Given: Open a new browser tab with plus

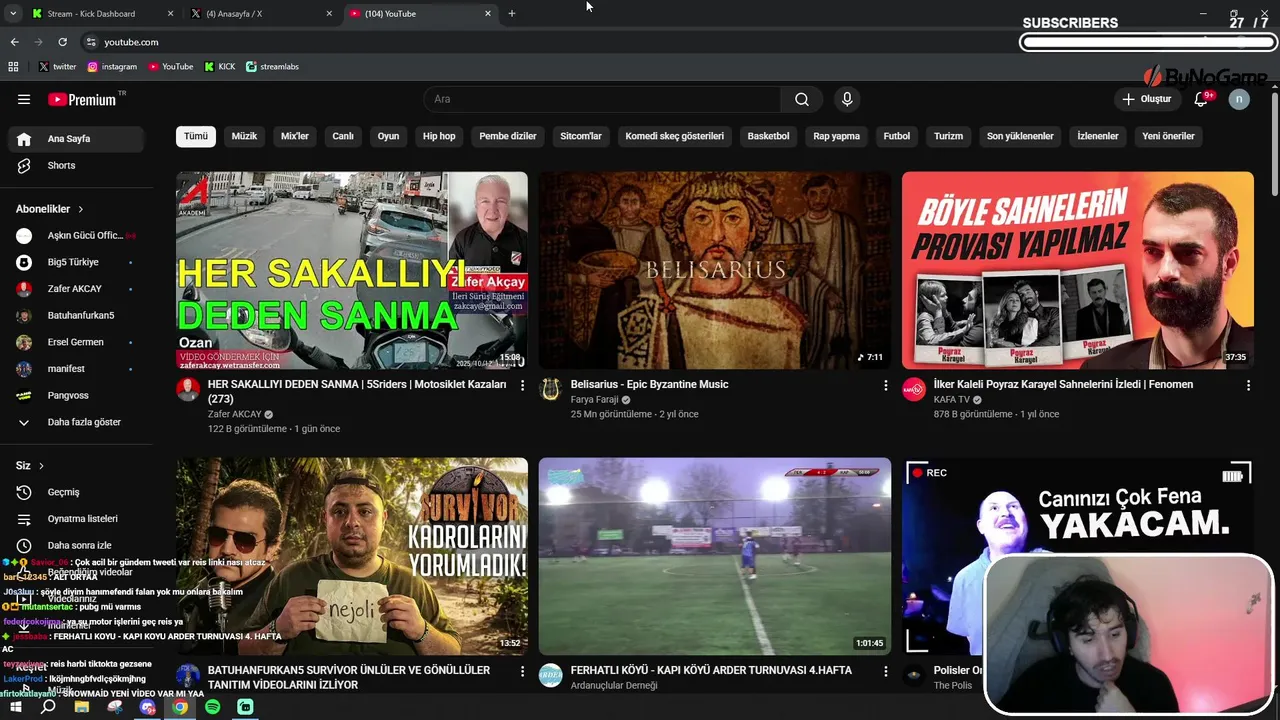Looking at the screenshot, I should [512, 14].
